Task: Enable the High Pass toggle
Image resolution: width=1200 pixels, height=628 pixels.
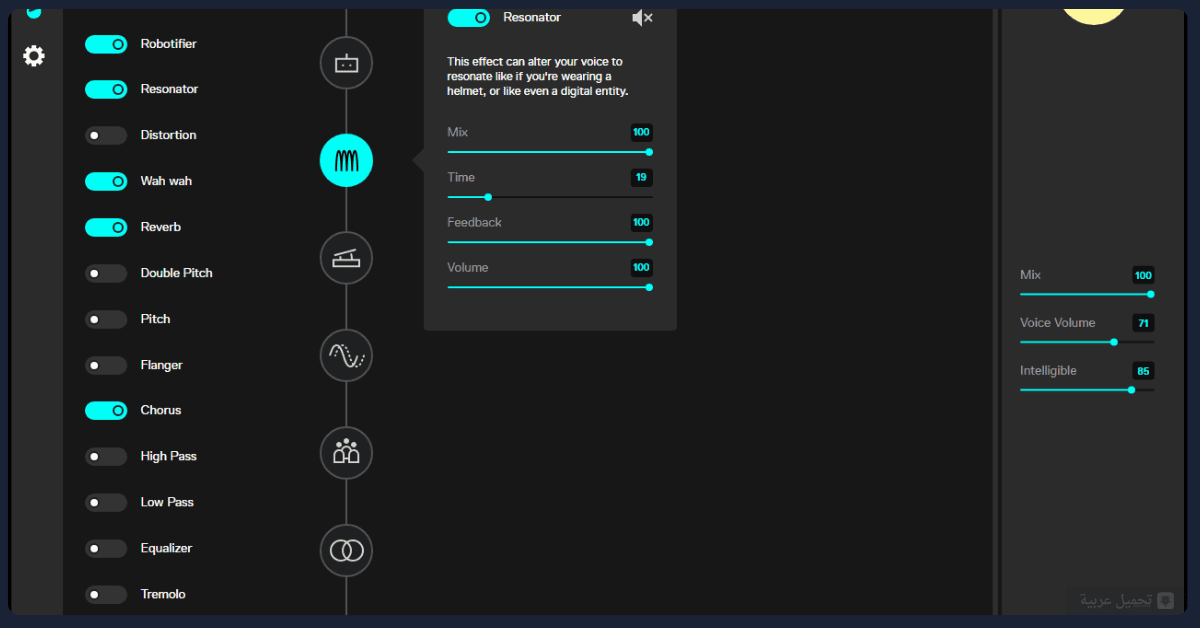Action: 106,456
